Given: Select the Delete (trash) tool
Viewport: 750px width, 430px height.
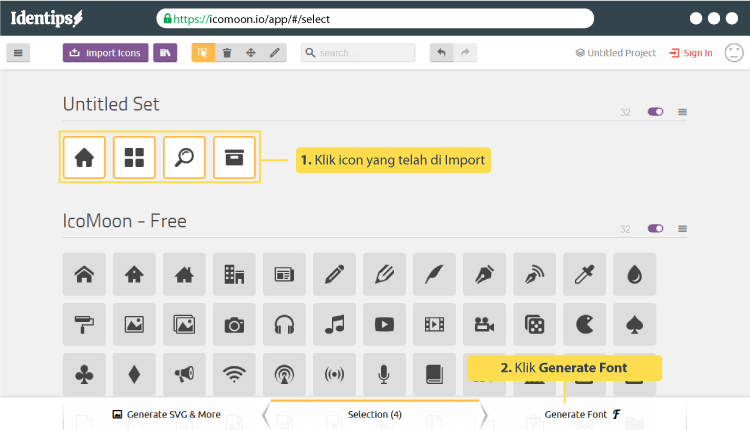Looking at the screenshot, I should (227, 53).
